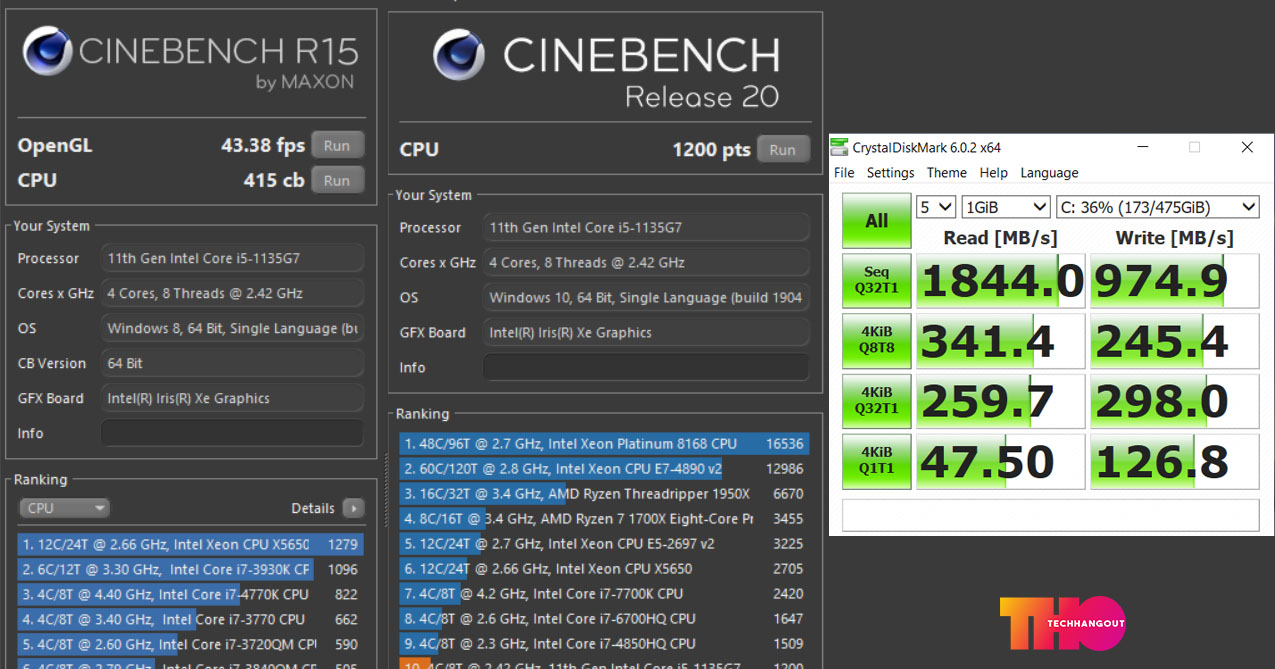Image resolution: width=1275 pixels, height=669 pixels.
Task: Open the Theme menu in CrystalDiskMark
Action: coord(946,173)
